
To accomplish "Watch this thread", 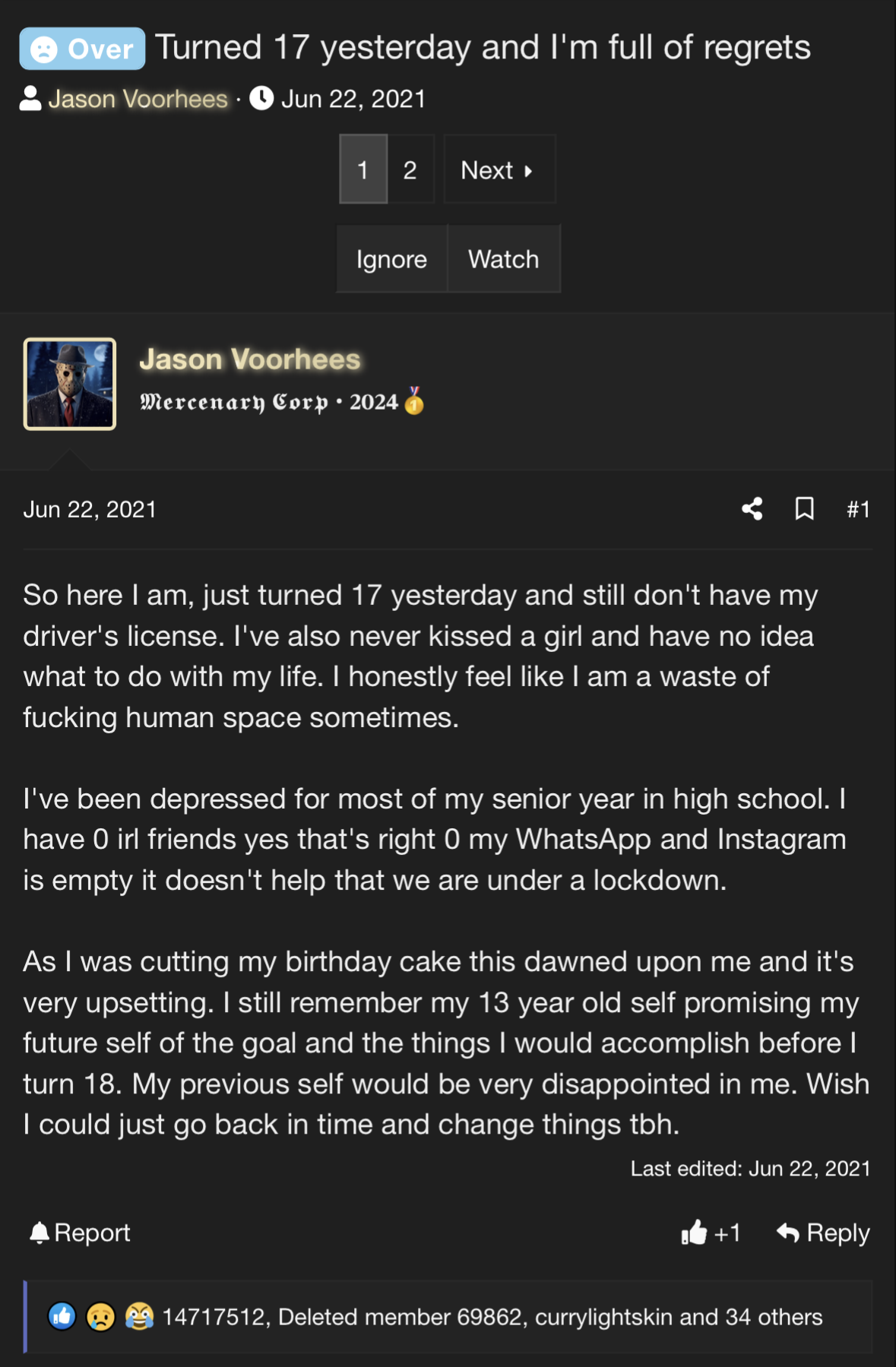I will pos(503,259).
